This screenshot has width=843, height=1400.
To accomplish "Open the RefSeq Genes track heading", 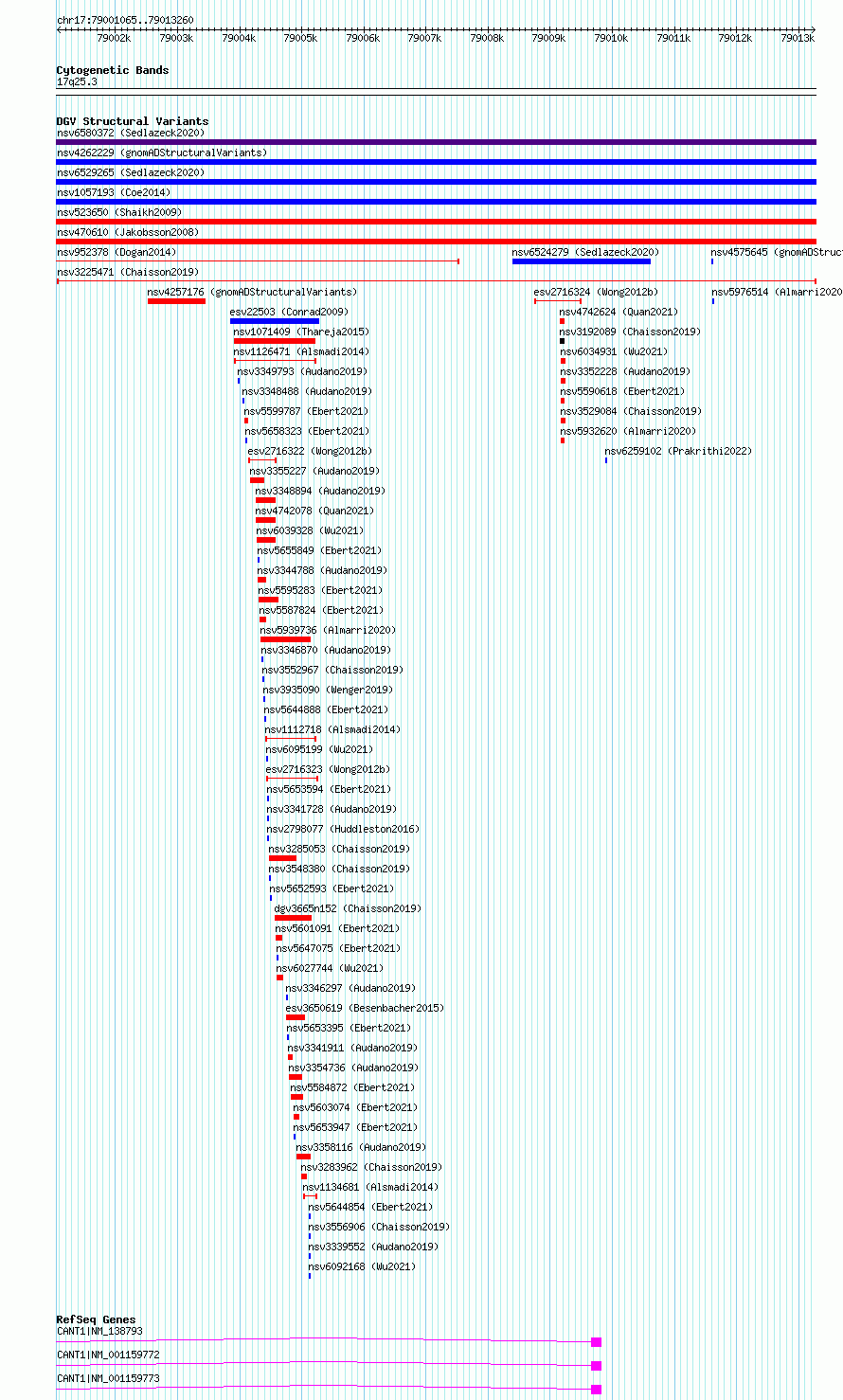I will pos(96,1319).
